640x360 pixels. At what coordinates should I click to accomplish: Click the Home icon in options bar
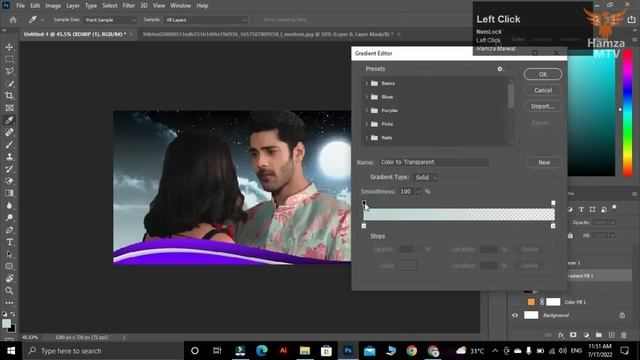13,20
